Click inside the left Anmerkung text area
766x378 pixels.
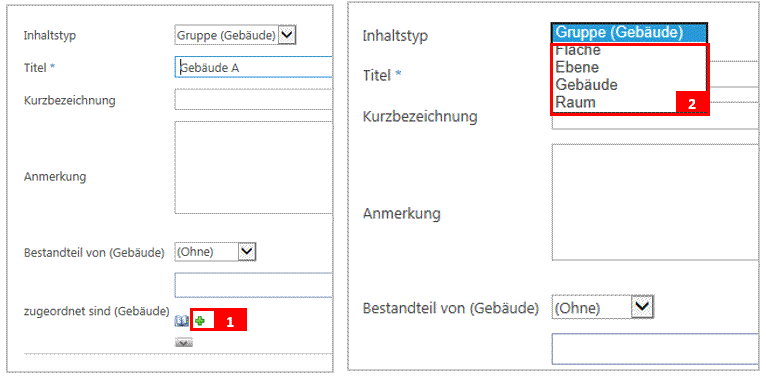pos(254,168)
